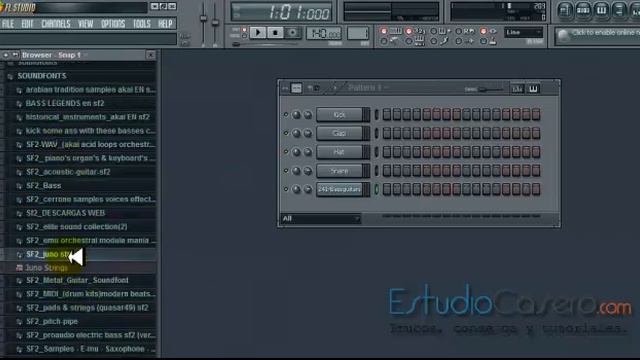The image size is (640, 360).
Task: Select SF2_DESCARGAS WEB in browser
Action: point(65,213)
